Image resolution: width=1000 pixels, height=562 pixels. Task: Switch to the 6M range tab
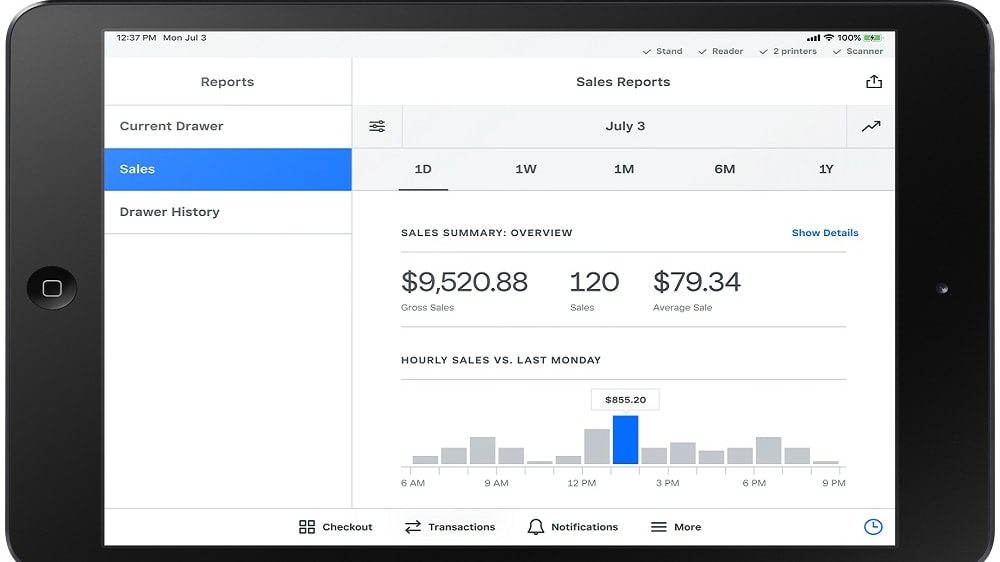pos(724,169)
